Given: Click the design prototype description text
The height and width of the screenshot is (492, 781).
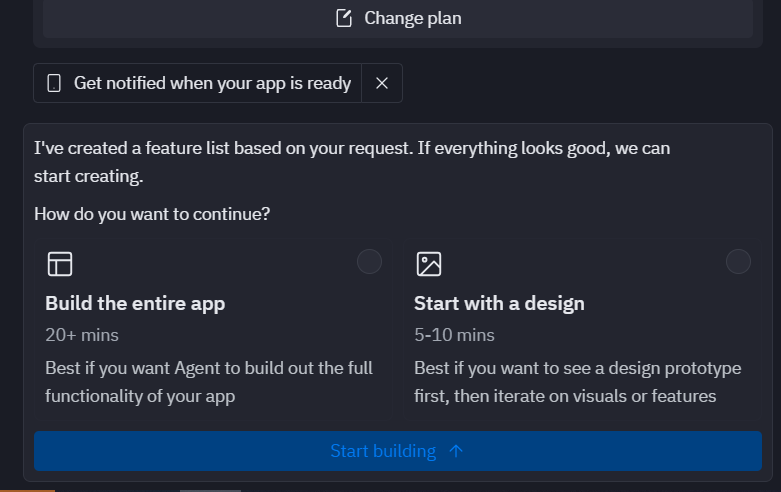Looking at the screenshot, I should click(577, 382).
